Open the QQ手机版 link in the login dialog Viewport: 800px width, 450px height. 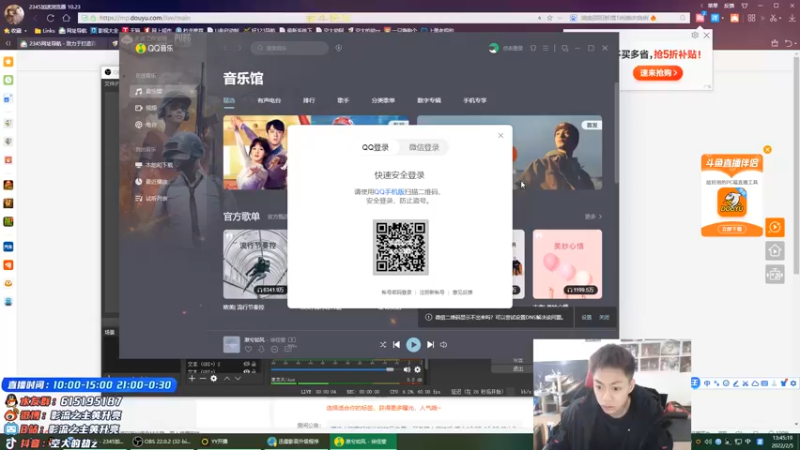[389, 192]
